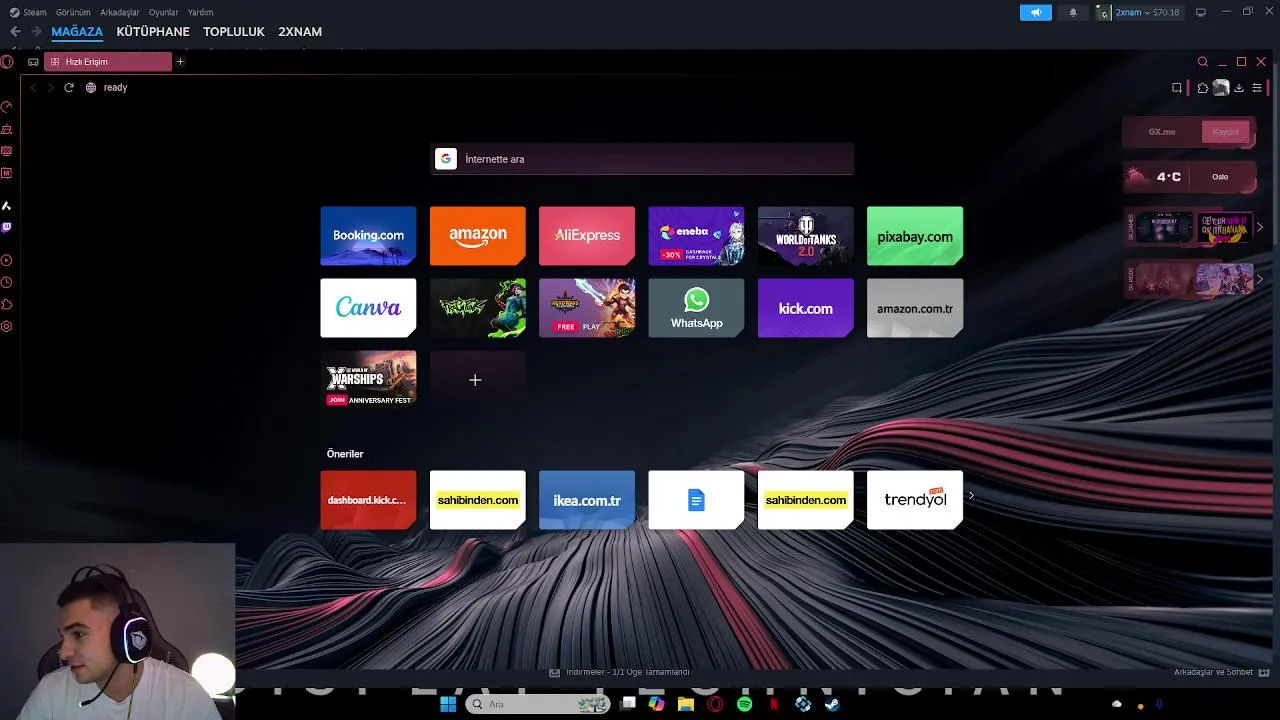
Task: Open the Oyunlar menu
Action: (164, 12)
